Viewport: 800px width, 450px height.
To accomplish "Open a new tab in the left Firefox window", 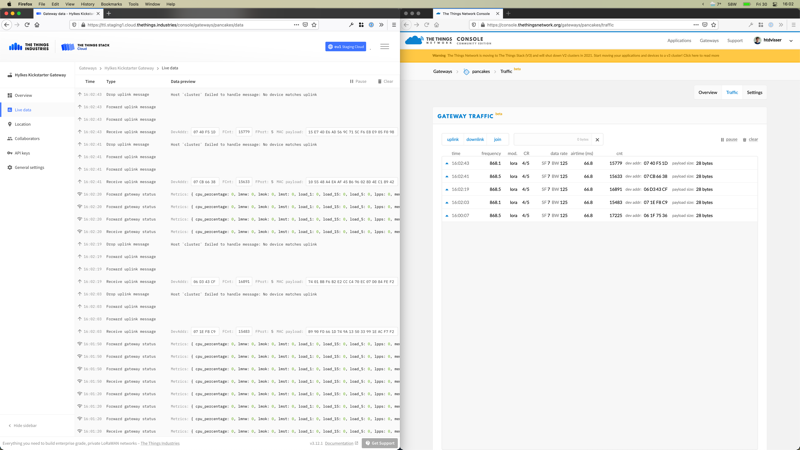I will (x=109, y=13).
